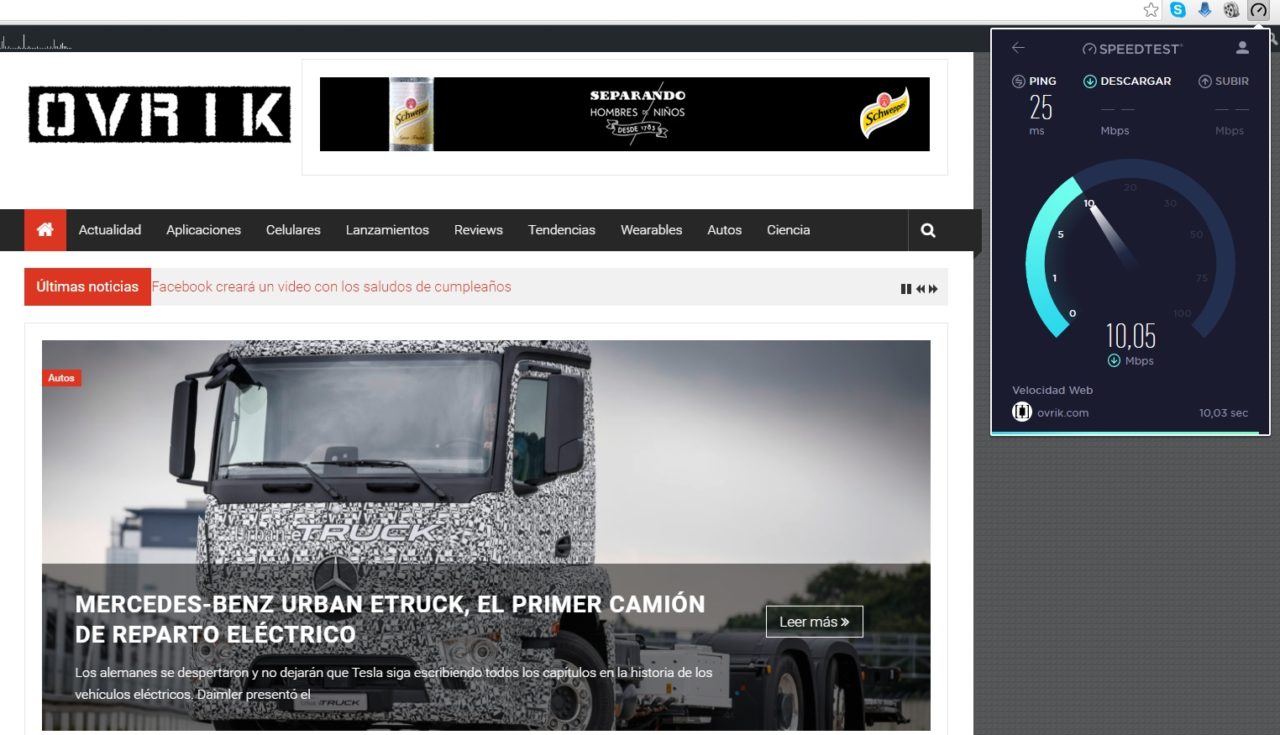
Task: Click the eTruck article excerpt text
Action: 394,683
